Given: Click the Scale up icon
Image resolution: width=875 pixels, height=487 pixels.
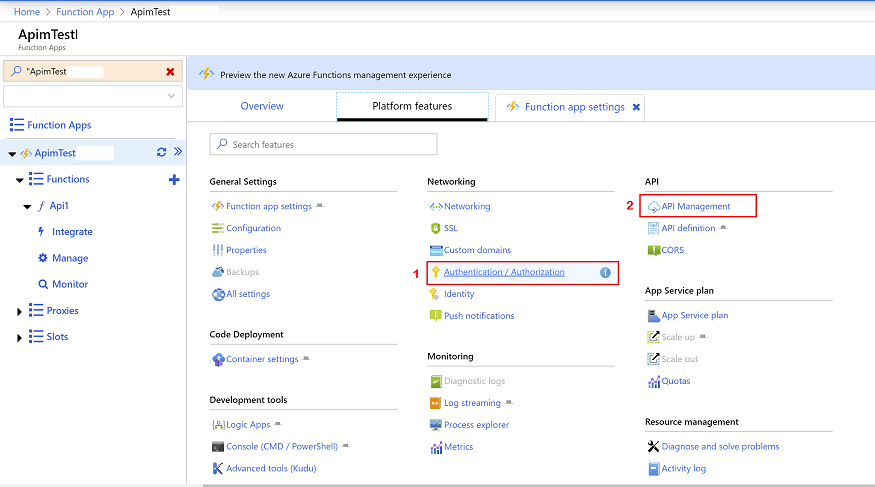Looking at the screenshot, I should (x=653, y=337).
